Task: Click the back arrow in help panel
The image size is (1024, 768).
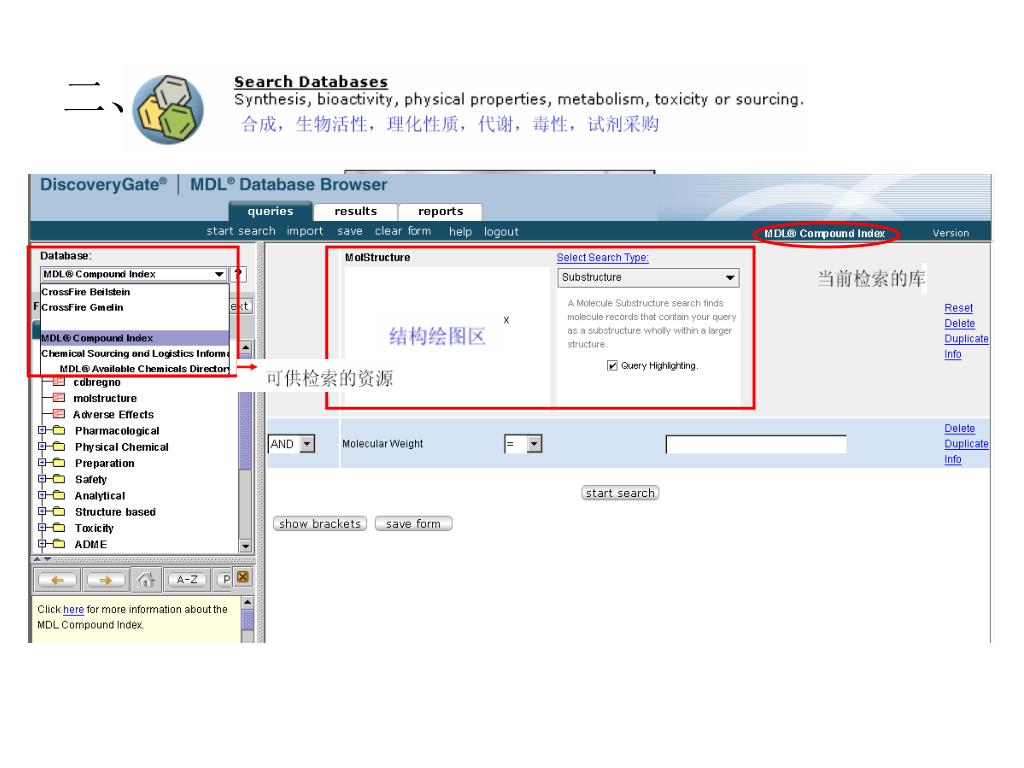Action: click(57, 580)
